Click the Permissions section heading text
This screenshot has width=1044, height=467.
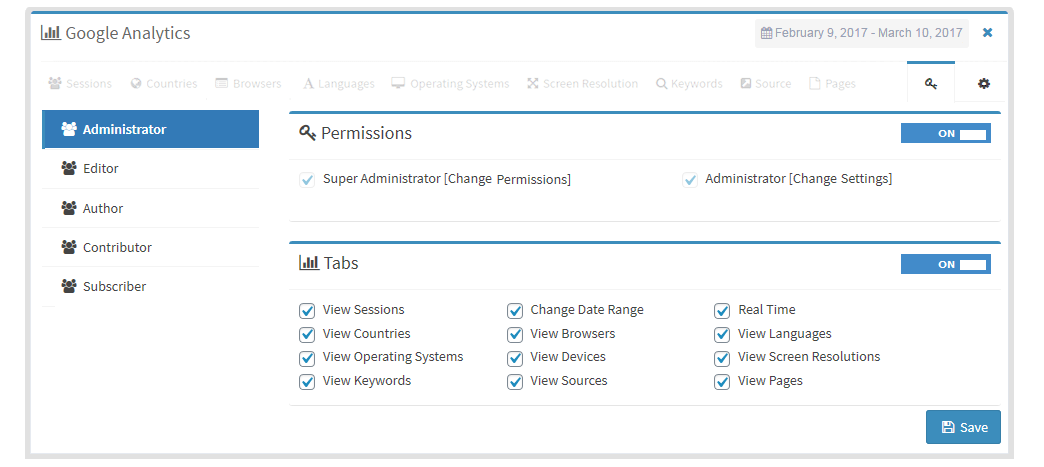pyautogui.click(x=366, y=133)
